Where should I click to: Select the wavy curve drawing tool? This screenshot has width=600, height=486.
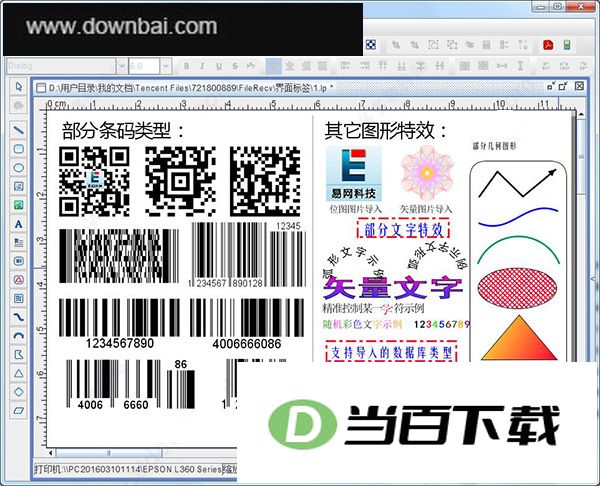pos(18,317)
